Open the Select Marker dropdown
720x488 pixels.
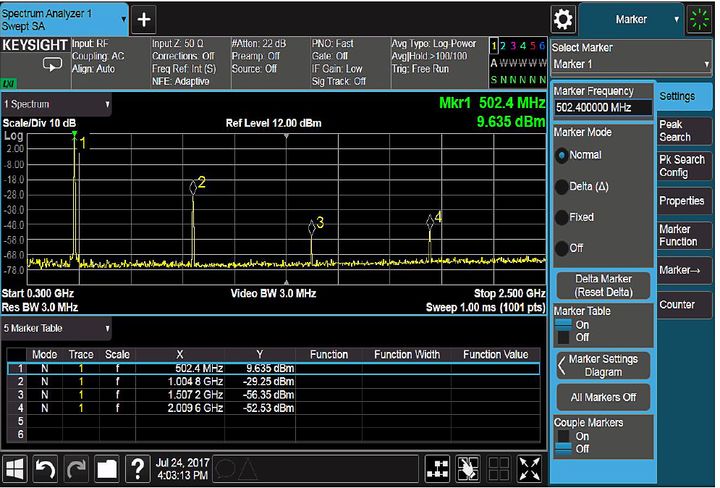coord(630,64)
